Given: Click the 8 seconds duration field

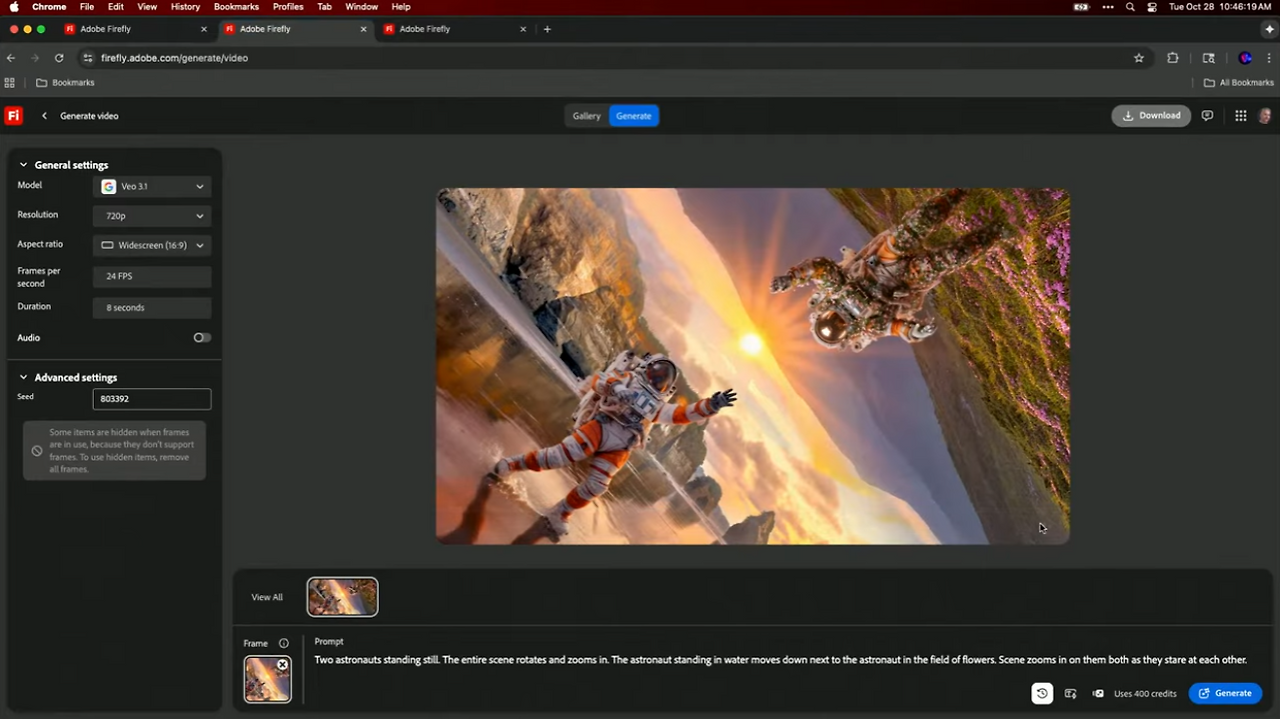Looking at the screenshot, I should click(152, 308).
